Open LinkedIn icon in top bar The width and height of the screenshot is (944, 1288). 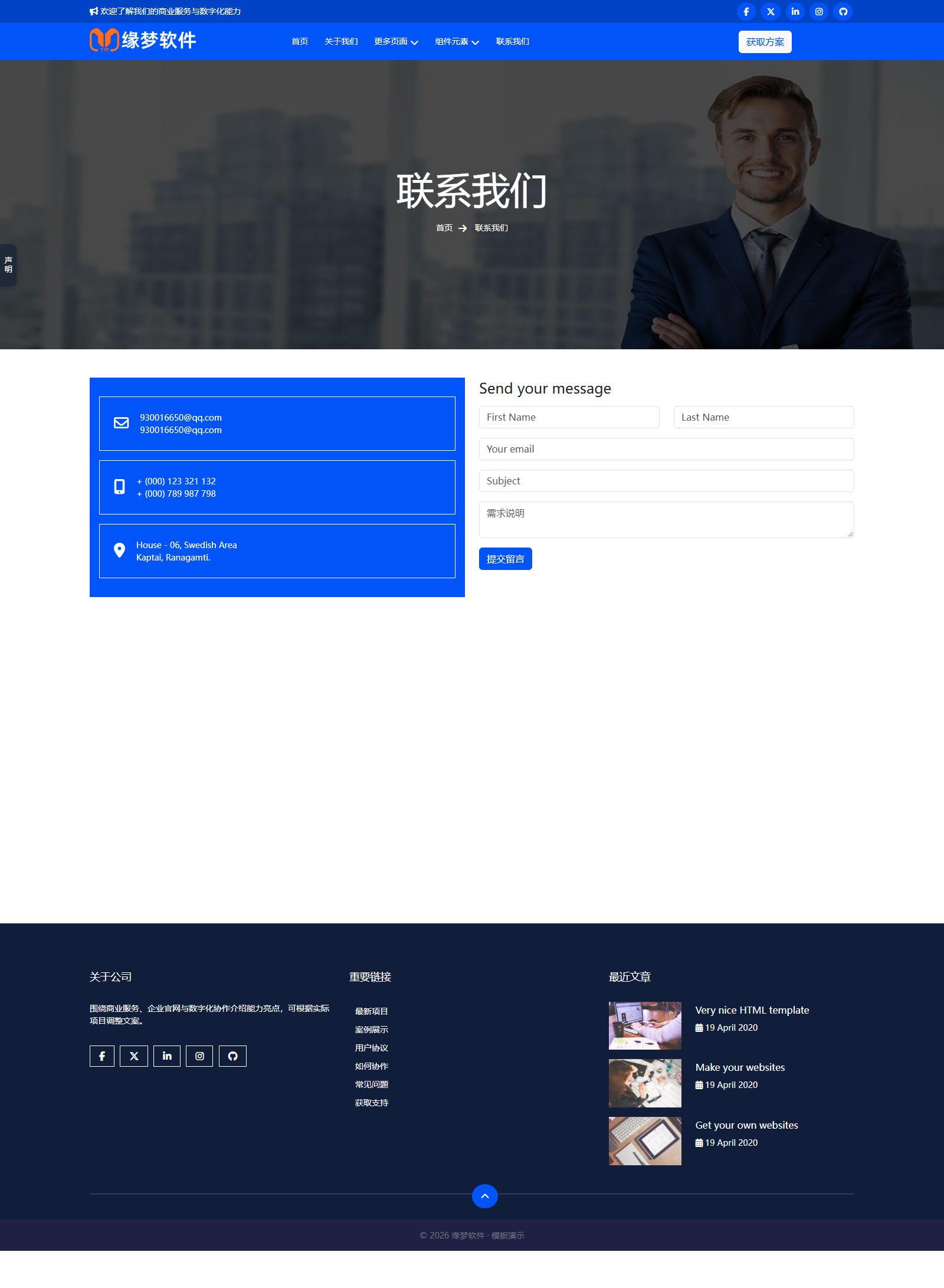tap(795, 11)
